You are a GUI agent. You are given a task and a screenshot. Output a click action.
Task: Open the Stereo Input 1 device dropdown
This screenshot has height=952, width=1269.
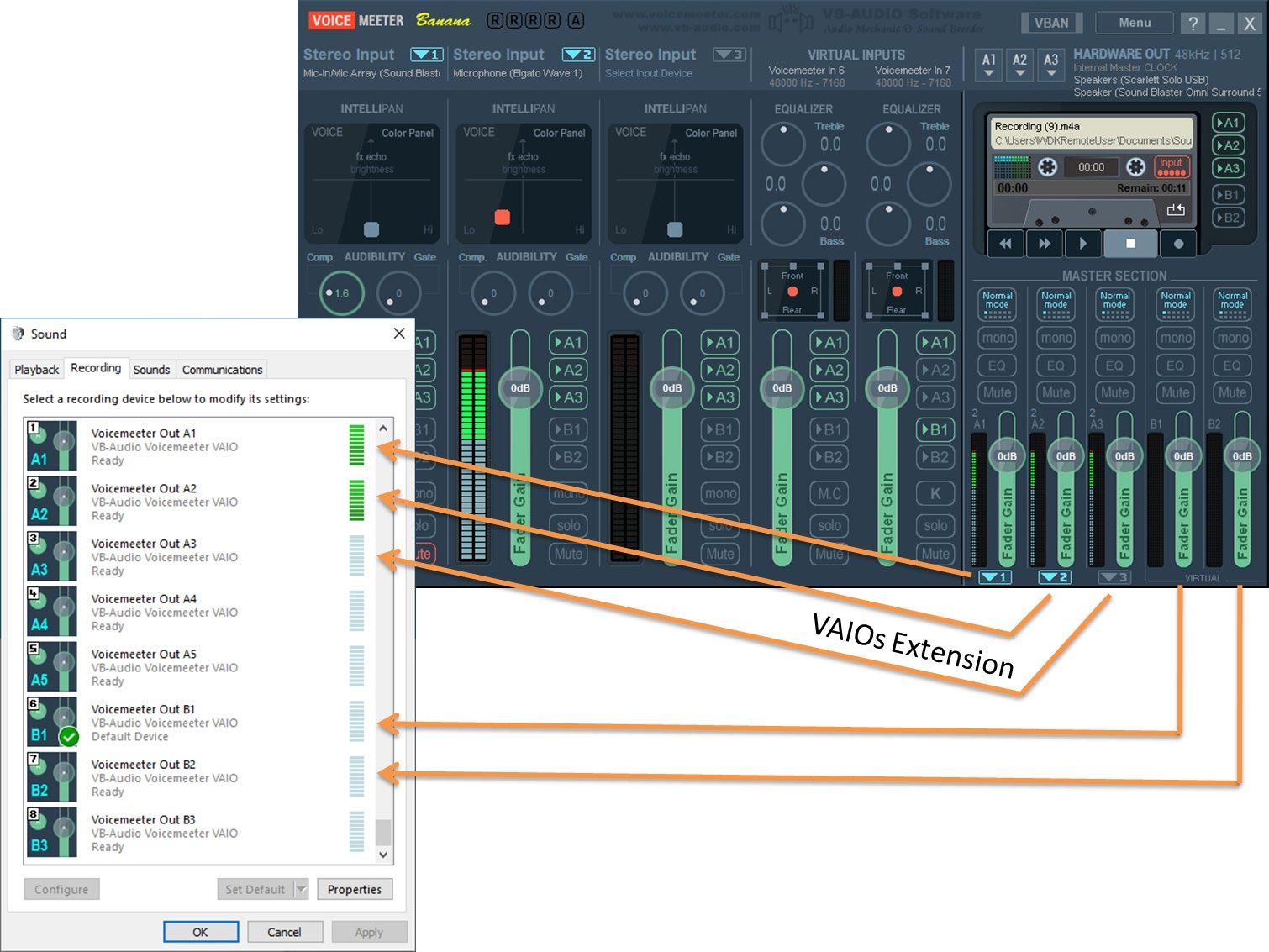pyautogui.click(x=425, y=54)
